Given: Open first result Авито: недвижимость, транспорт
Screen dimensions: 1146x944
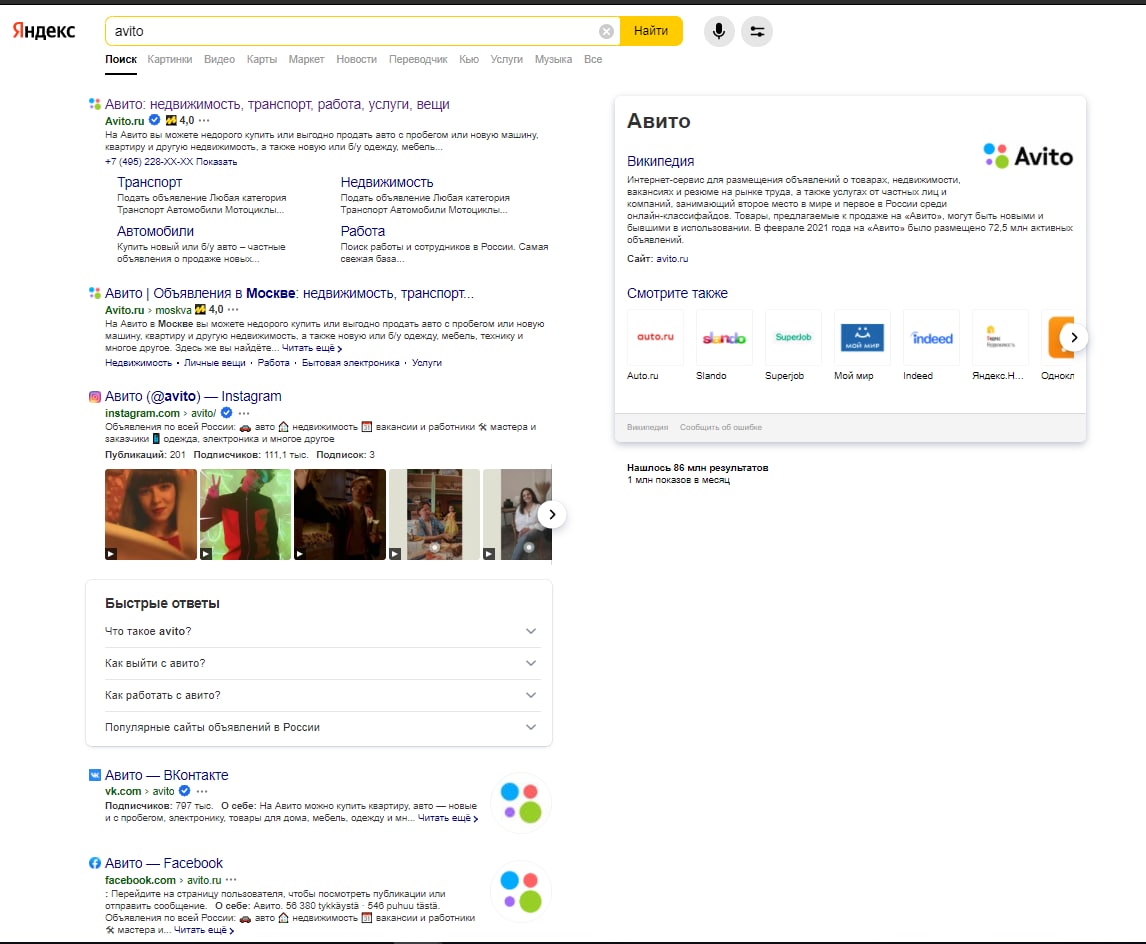Looking at the screenshot, I should click(277, 104).
